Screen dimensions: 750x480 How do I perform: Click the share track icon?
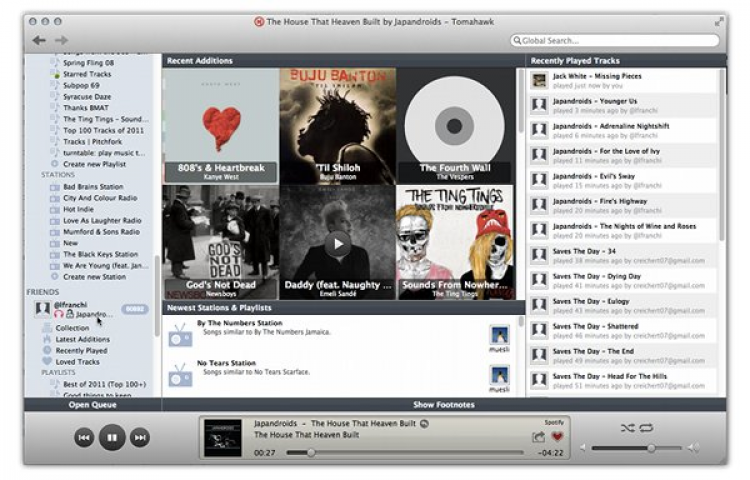click(539, 437)
